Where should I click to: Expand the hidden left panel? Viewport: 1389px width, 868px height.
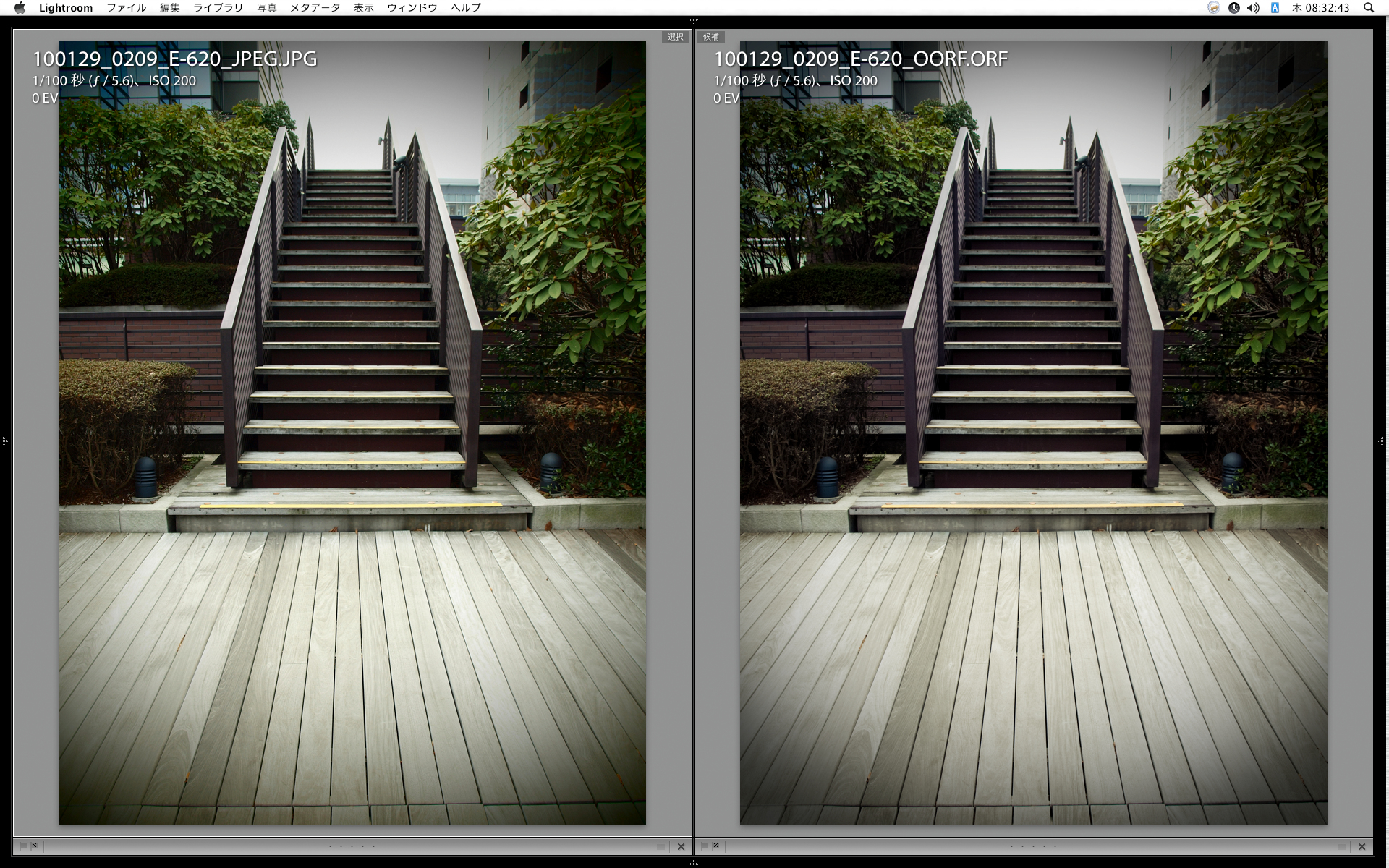point(4,441)
